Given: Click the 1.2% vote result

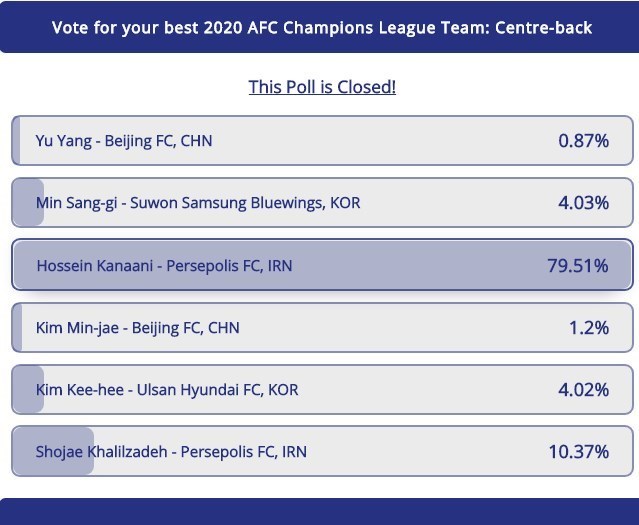Looking at the screenshot, I should pyautogui.click(x=589, y=328).
